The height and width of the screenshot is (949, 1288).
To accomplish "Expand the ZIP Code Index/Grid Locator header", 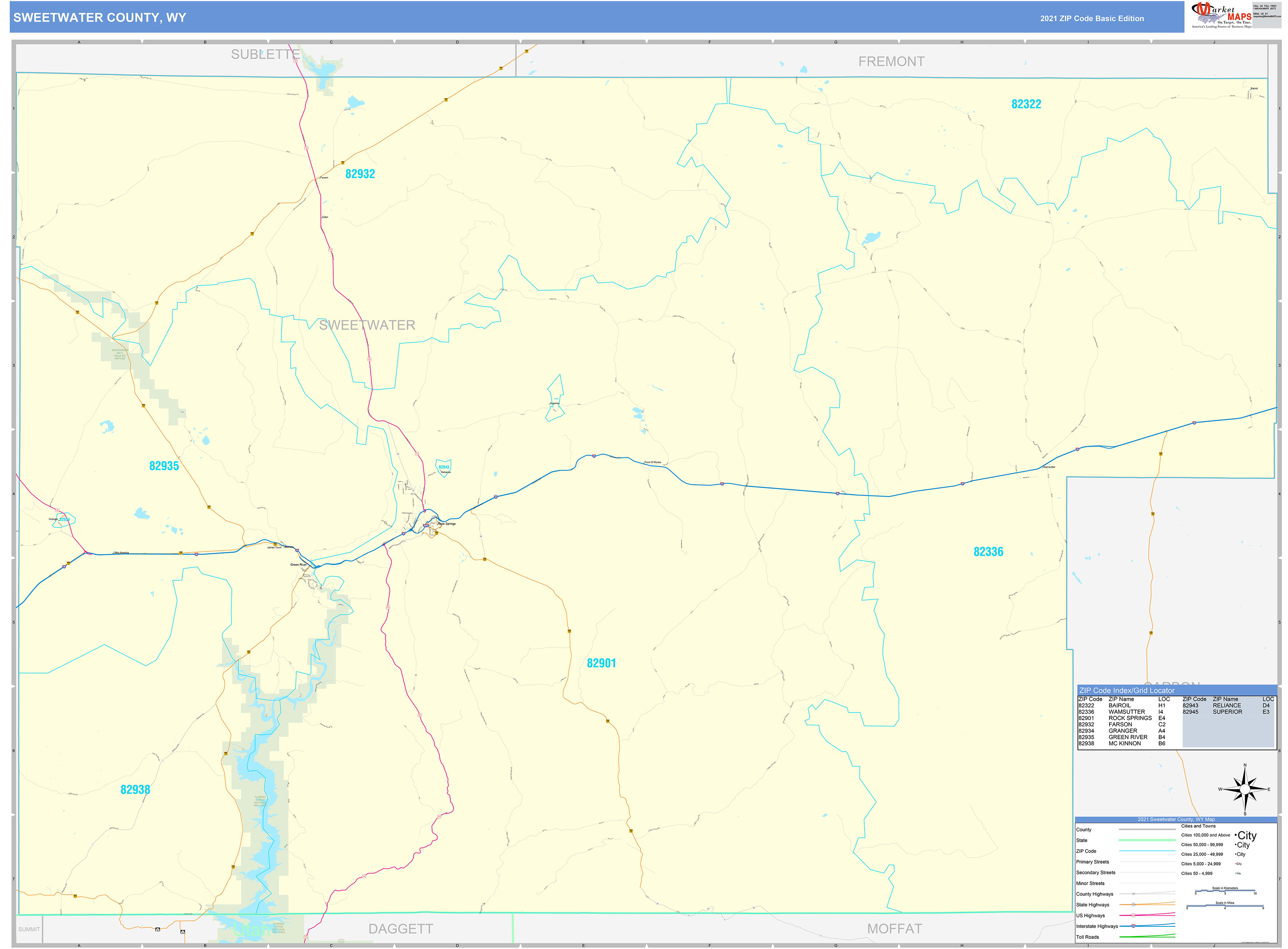I will (1127, 691).
